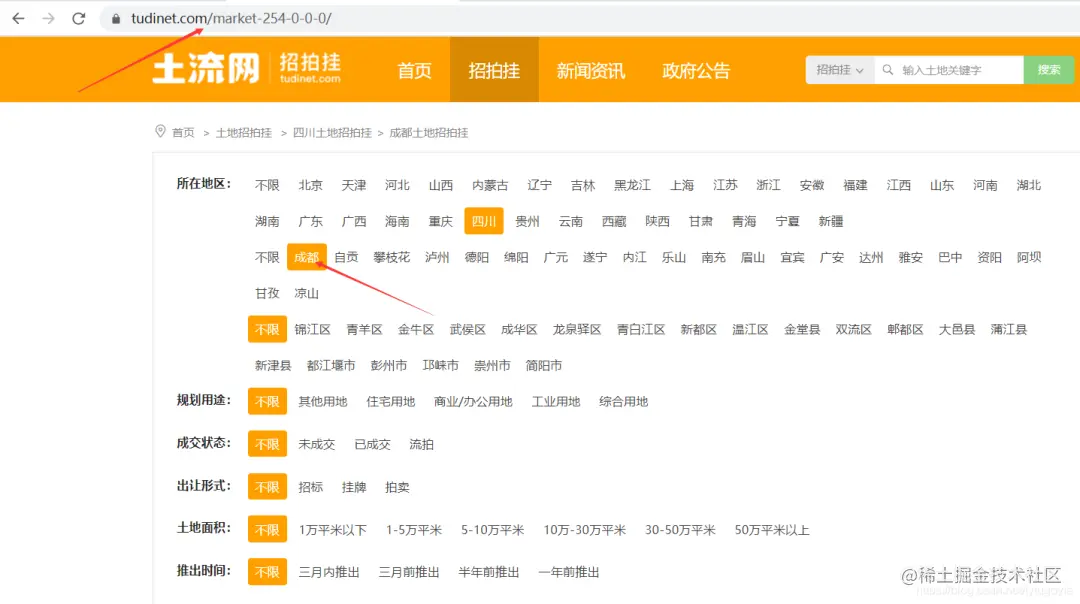The width and height of the screenshot is (1080, 604).
Task: Select 住宅用地 under 规划用途
Action: coord(390,401)
